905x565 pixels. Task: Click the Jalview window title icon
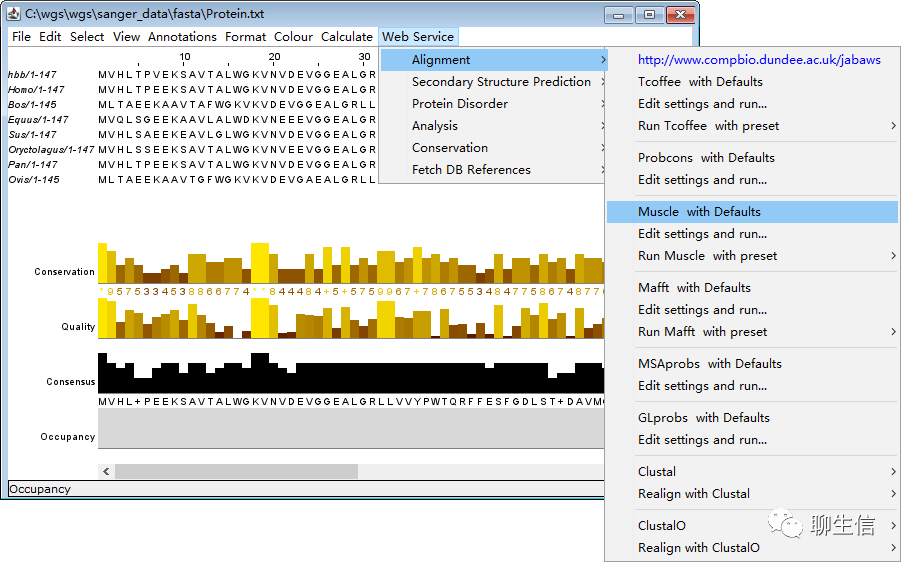pyautogui.click(x=14, y=13)
